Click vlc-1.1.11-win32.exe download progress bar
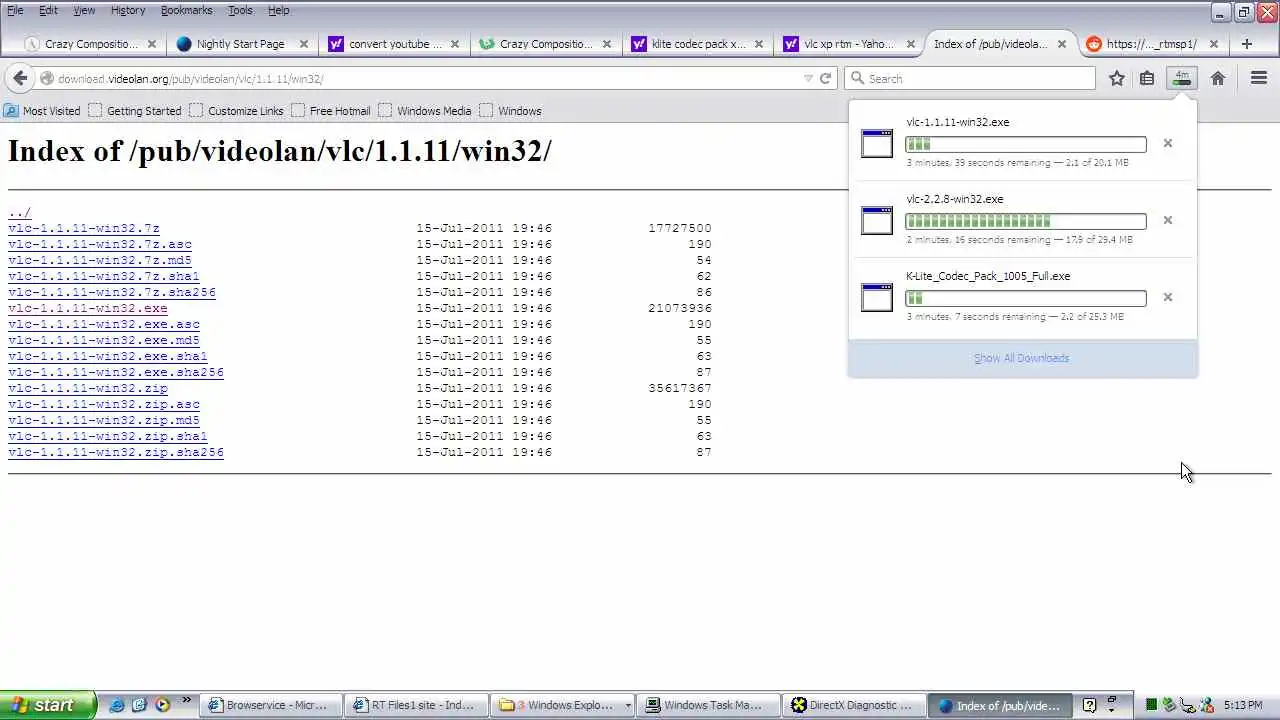 [1026, 144]
